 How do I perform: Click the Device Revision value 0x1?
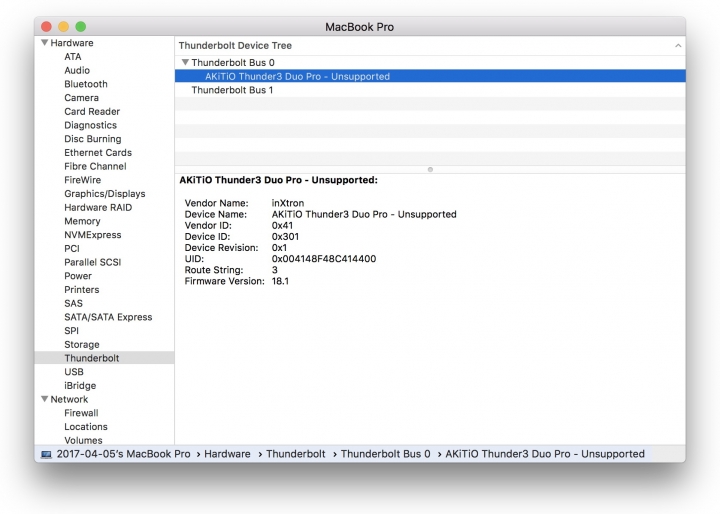coord(279,248)
